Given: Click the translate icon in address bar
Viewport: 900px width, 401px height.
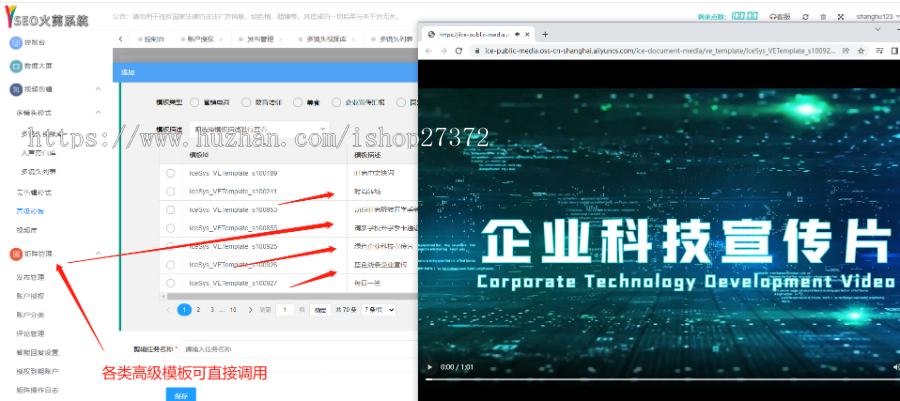Looking at the screenshot, I should pyautogui.click(x=846, y=50).
